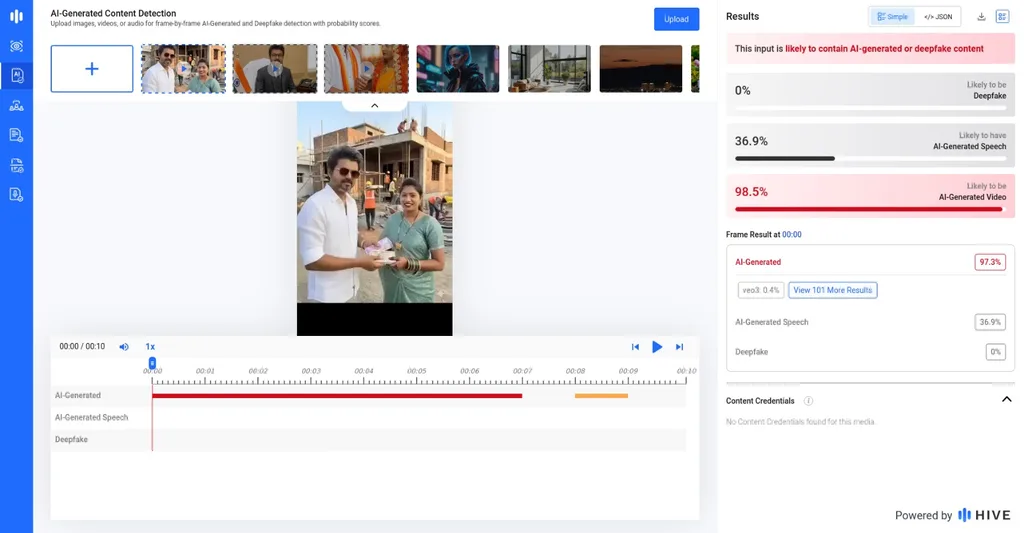Click the blue Upload button

pos(676,19)
